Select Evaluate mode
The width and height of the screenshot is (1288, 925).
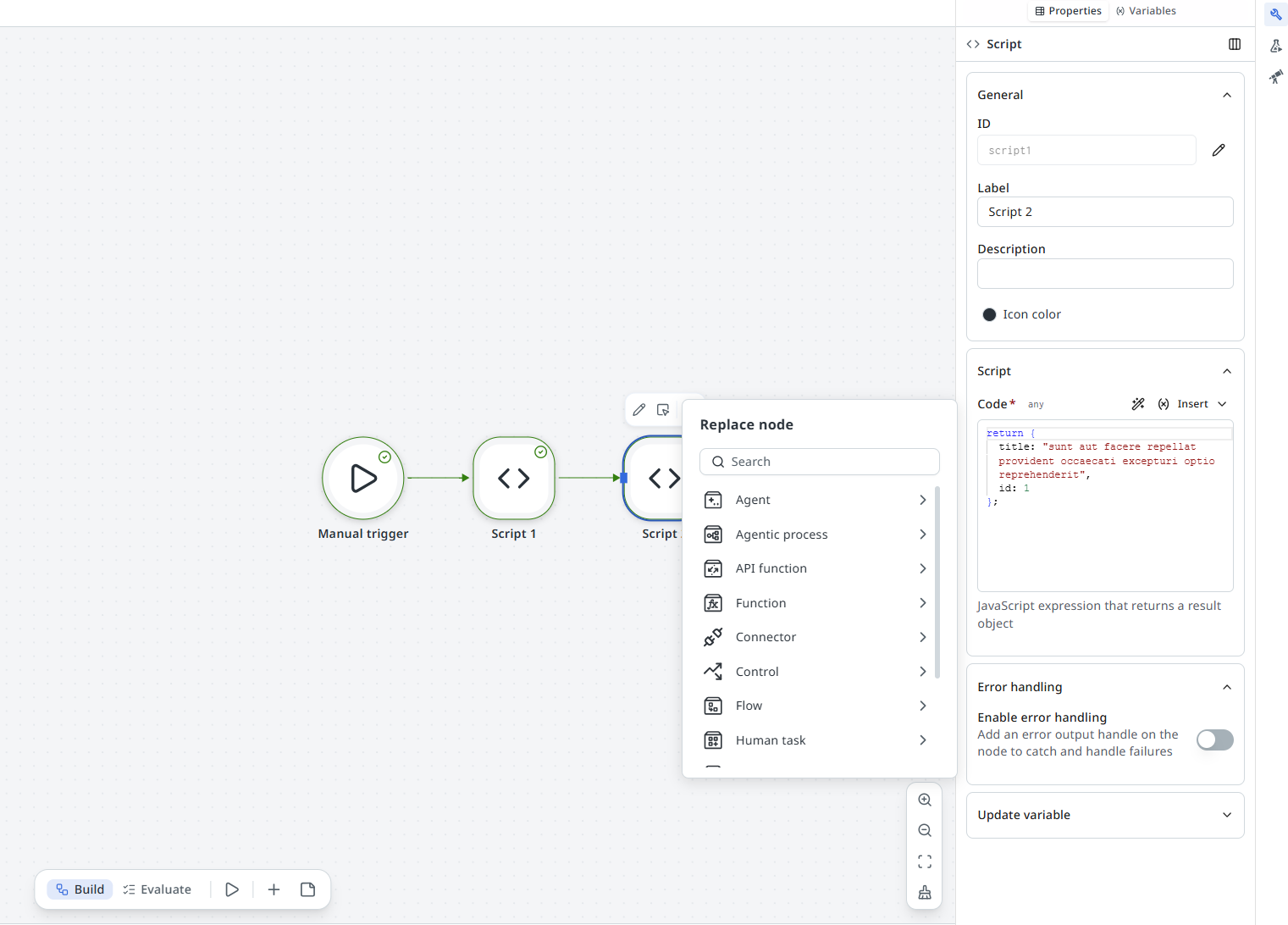pos(158,889)
